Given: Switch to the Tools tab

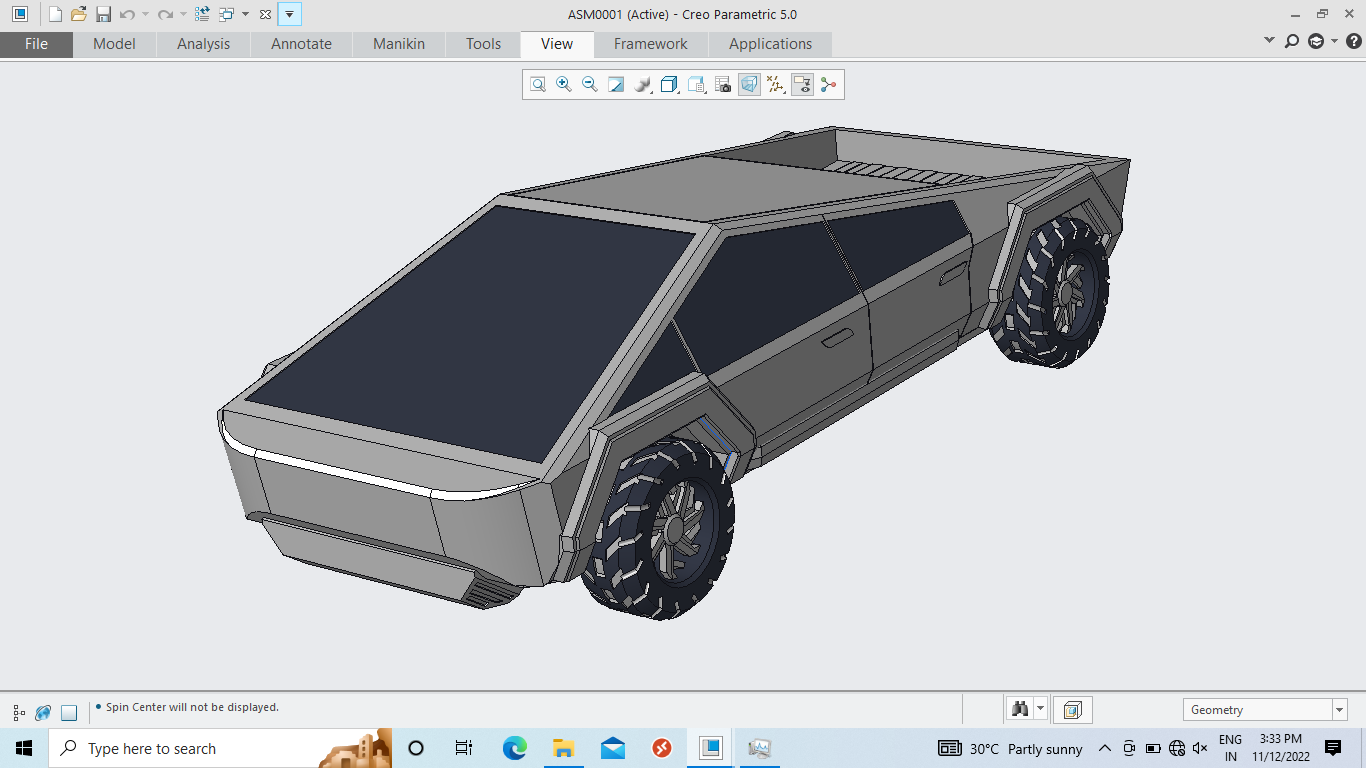Looking at the screenshot, I should 483,44.
